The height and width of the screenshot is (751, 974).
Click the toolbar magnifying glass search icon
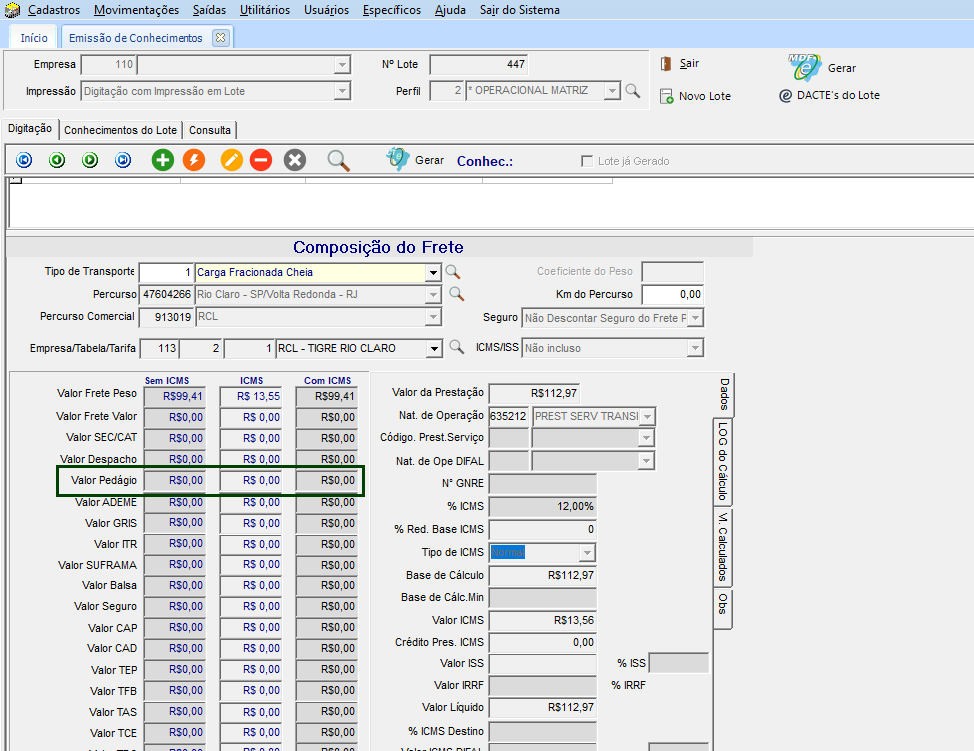[x=339, y=160]
